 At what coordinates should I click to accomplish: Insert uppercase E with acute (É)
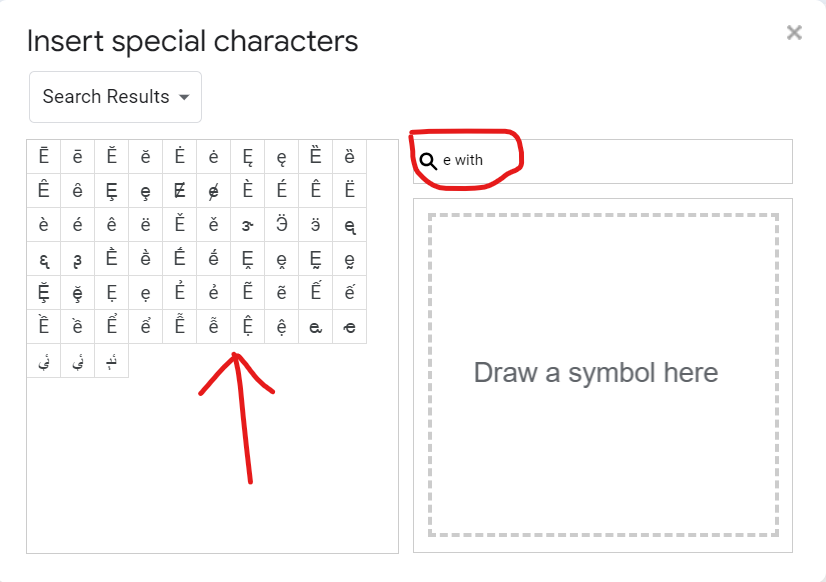click(282, 190)
